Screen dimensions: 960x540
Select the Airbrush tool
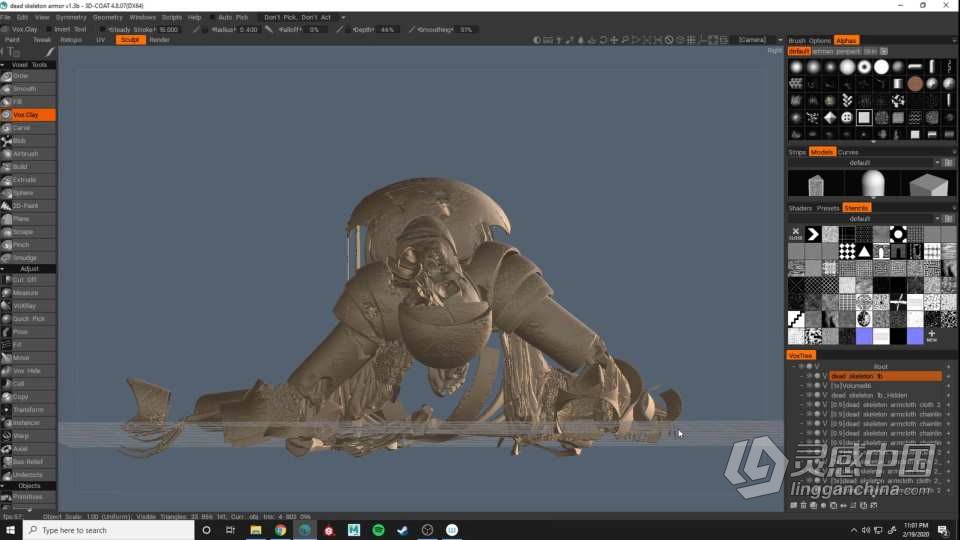point(28,154)
